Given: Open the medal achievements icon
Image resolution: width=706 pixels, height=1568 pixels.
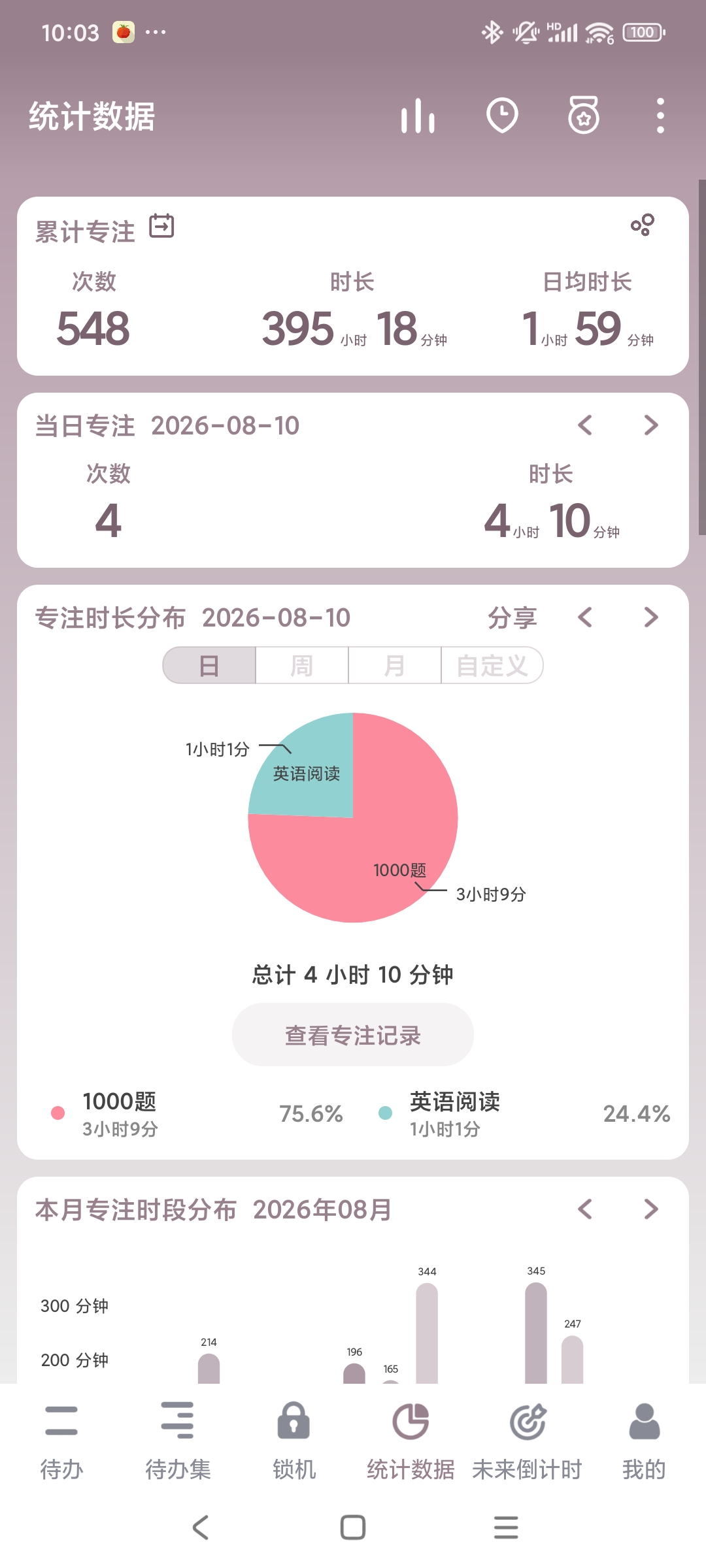Looking at the screenshot, I should pos(584,116).
